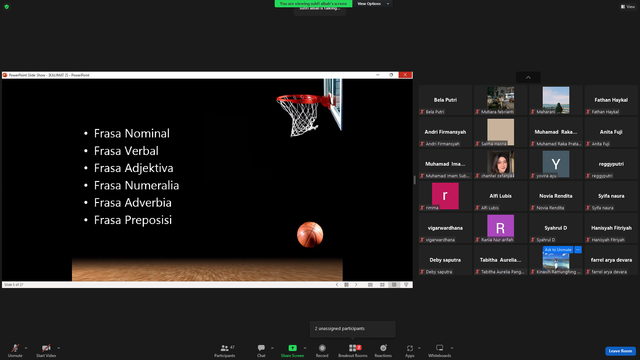Collapse gallery with the up chevron
This screenshot has height=360, width=640.
528,78
